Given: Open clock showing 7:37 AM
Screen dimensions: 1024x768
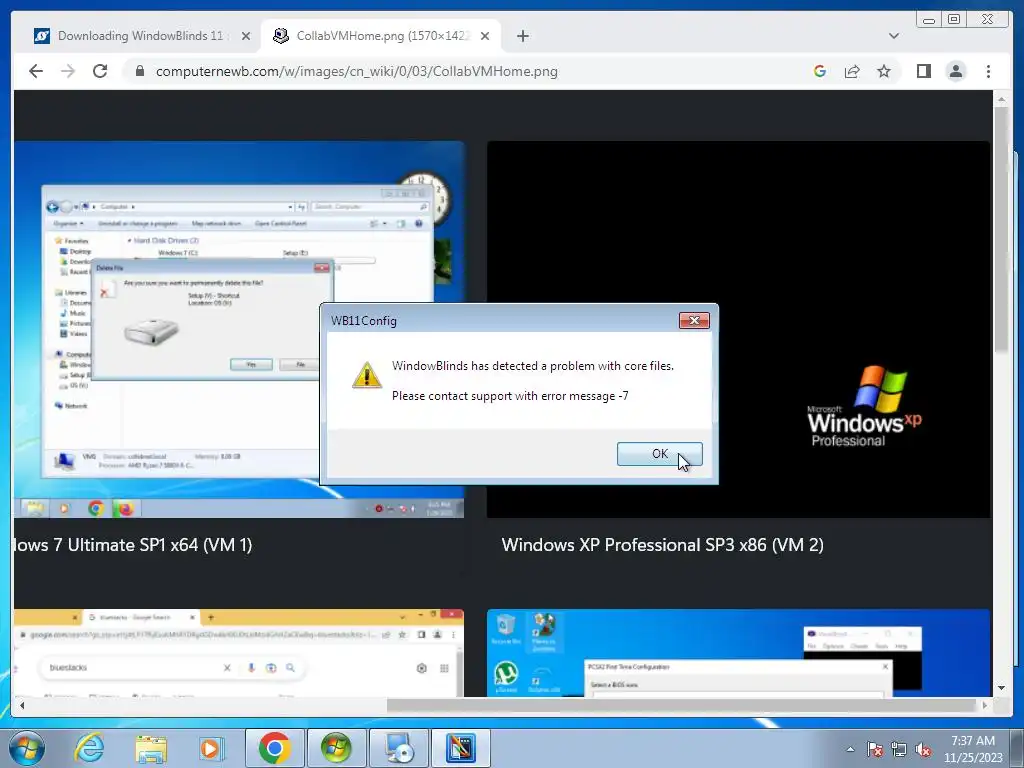Looking at the screenshot, I should 972,749.
